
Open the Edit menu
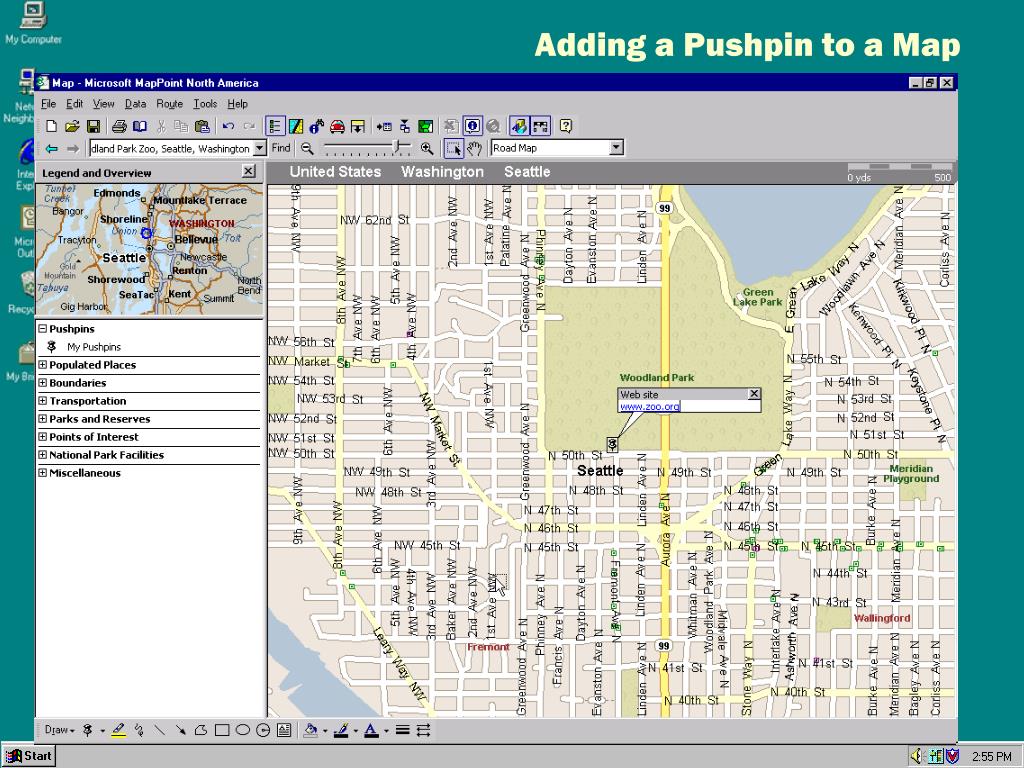74,104
